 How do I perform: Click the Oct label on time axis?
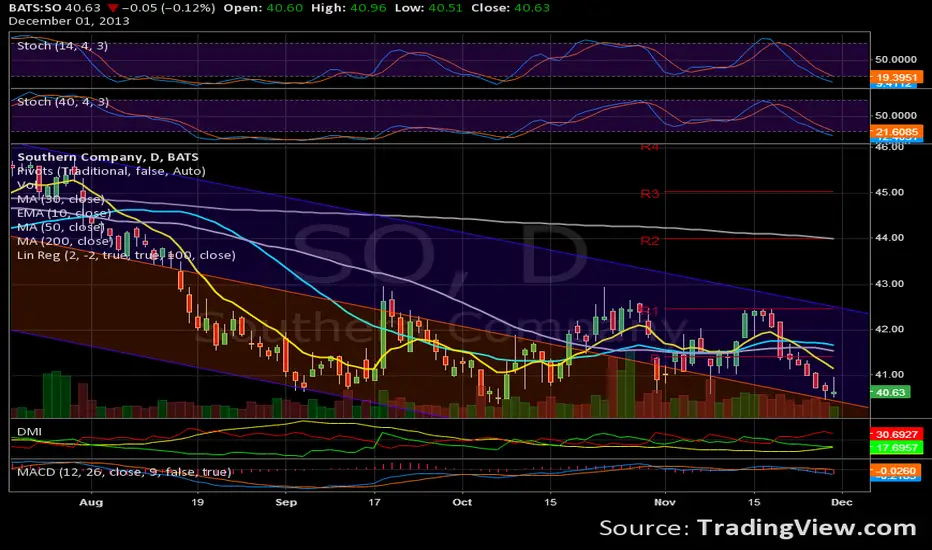[462, 502]
